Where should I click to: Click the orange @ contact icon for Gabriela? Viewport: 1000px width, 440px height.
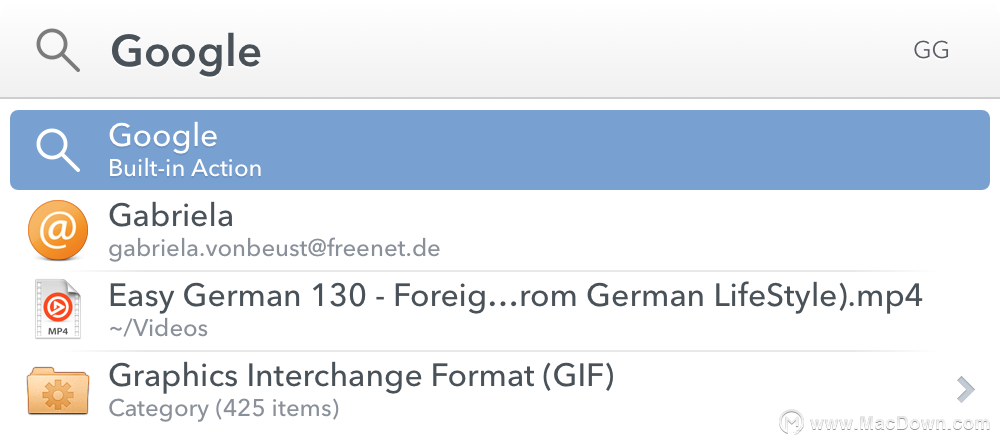[x=58, y=230]
